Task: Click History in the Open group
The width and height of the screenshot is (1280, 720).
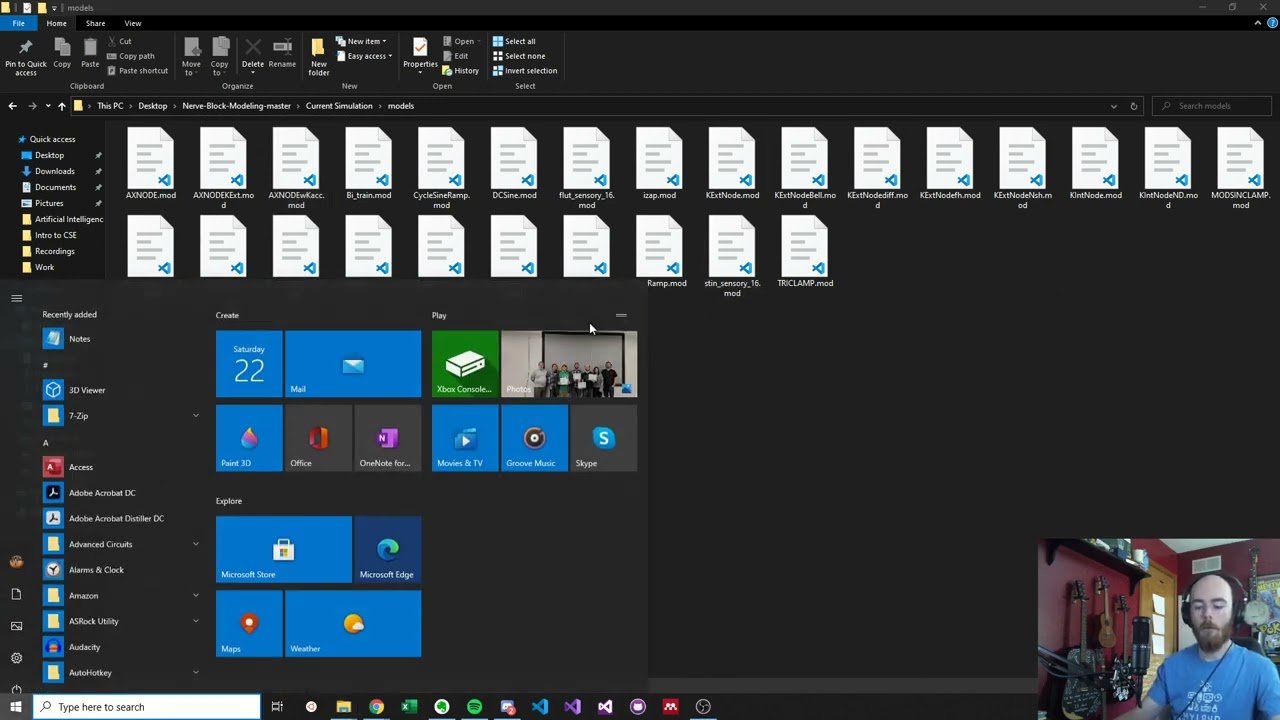Action: (x=460, y=71)
